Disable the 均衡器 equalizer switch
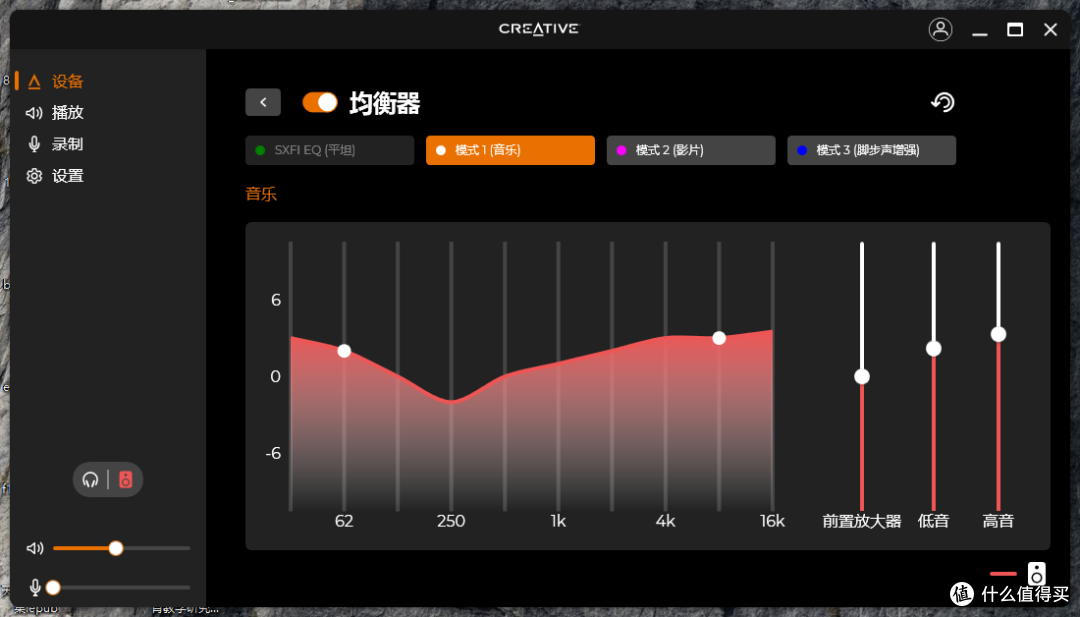 pyautogui.click(x=319, y=101)
